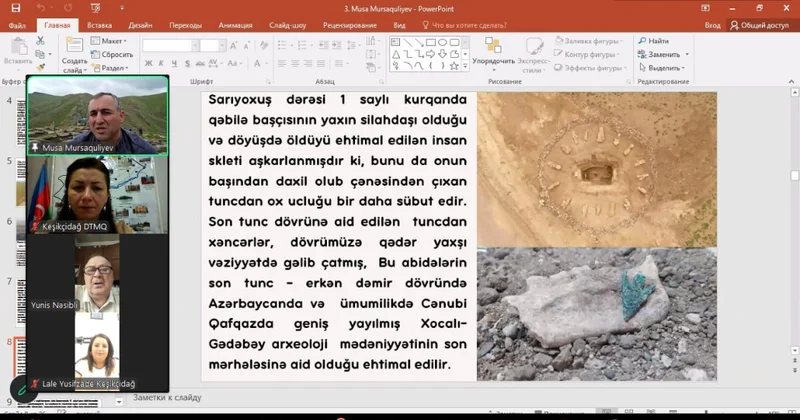Image resolution: width=800 pixels, height=420 pixels.
Task: Select the Oval shape in the shapes gallery
Action: [x=442, y=42]
